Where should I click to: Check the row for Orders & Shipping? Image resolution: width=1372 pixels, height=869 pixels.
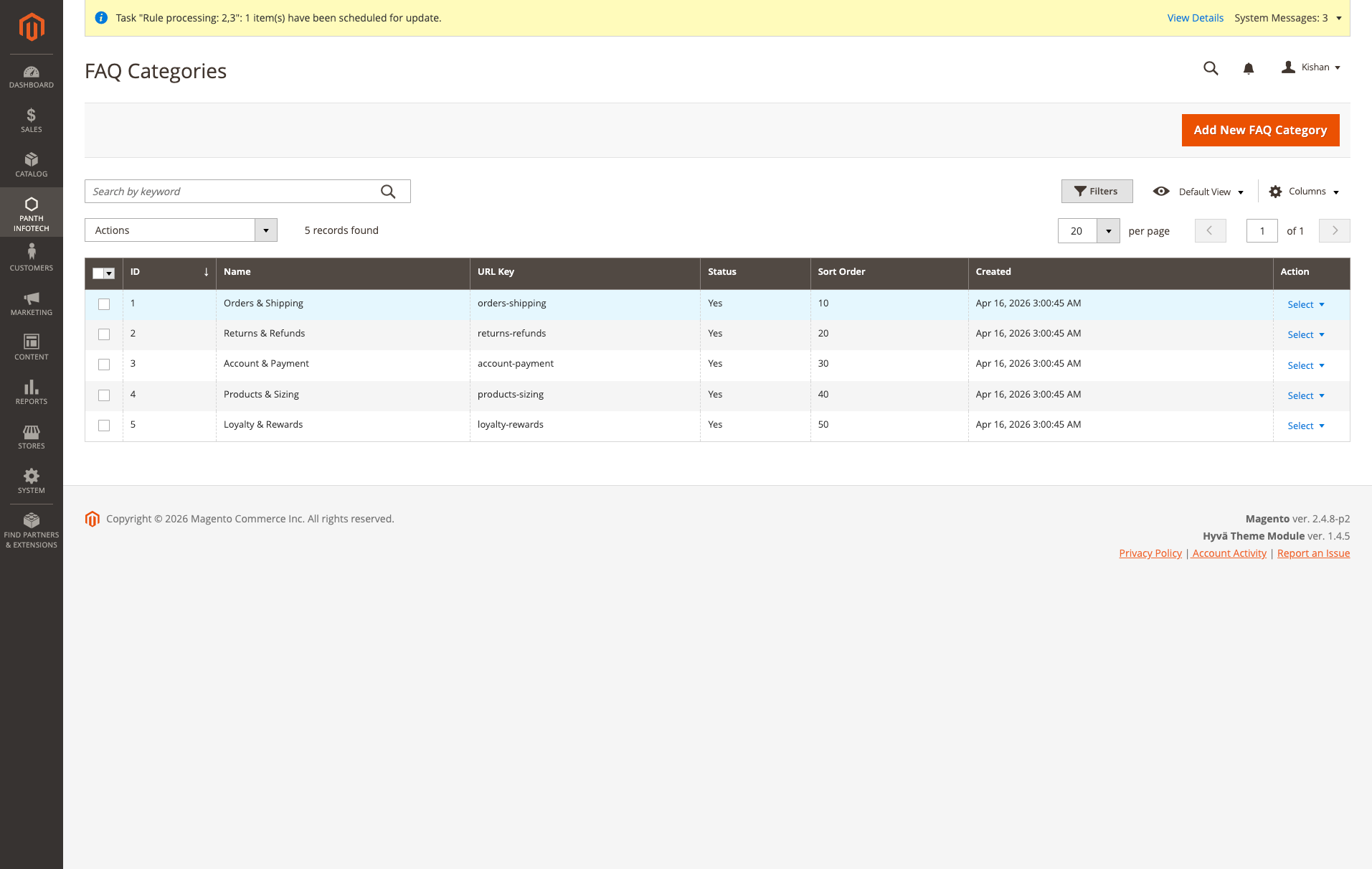104,304
